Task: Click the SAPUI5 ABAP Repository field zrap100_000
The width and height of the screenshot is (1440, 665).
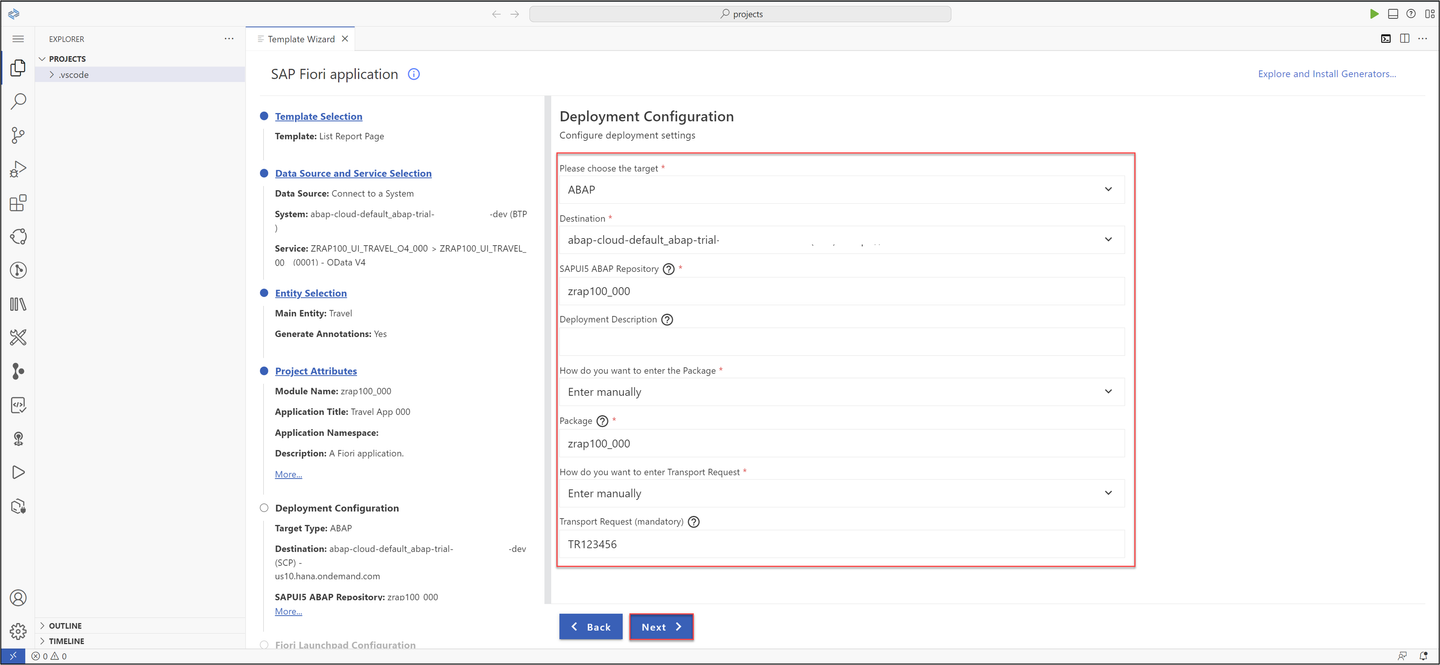Action: (x=841, y=291)
